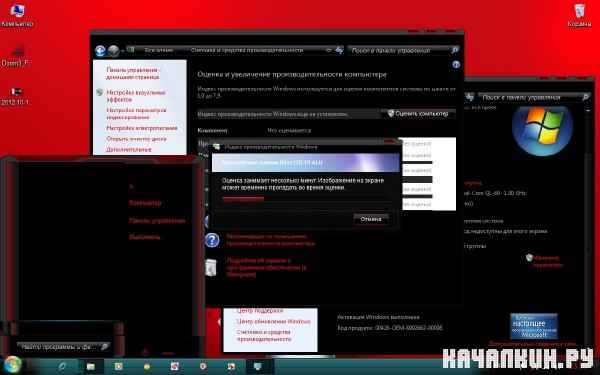
Task: Click Оценить компьютер button
Action: pos(418,114)
